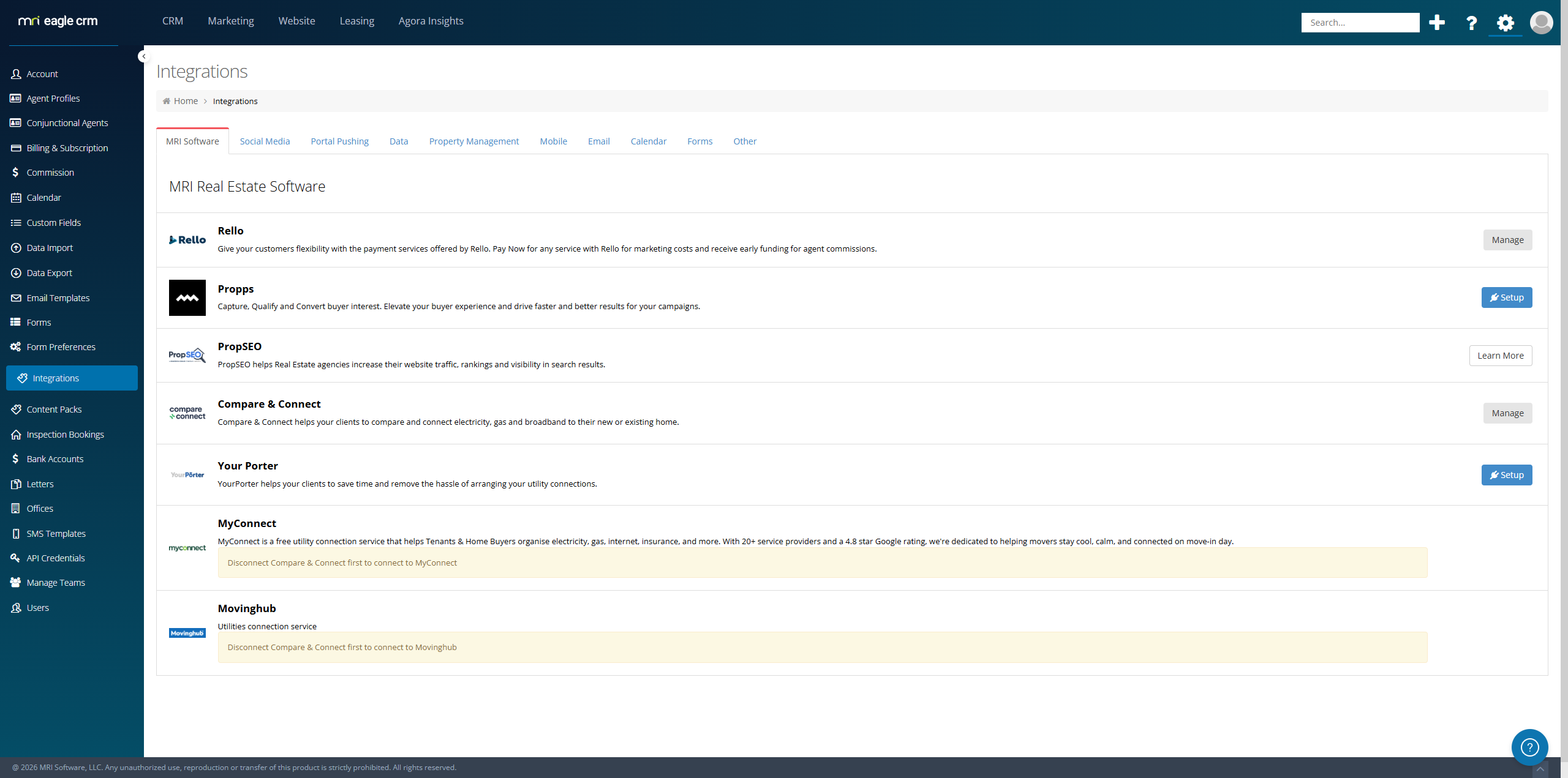Image resolution: width=1568 pixels, height=778 pixels.
Task: Click the plus add-new icon in header
Action: [x=1436, y=23]
